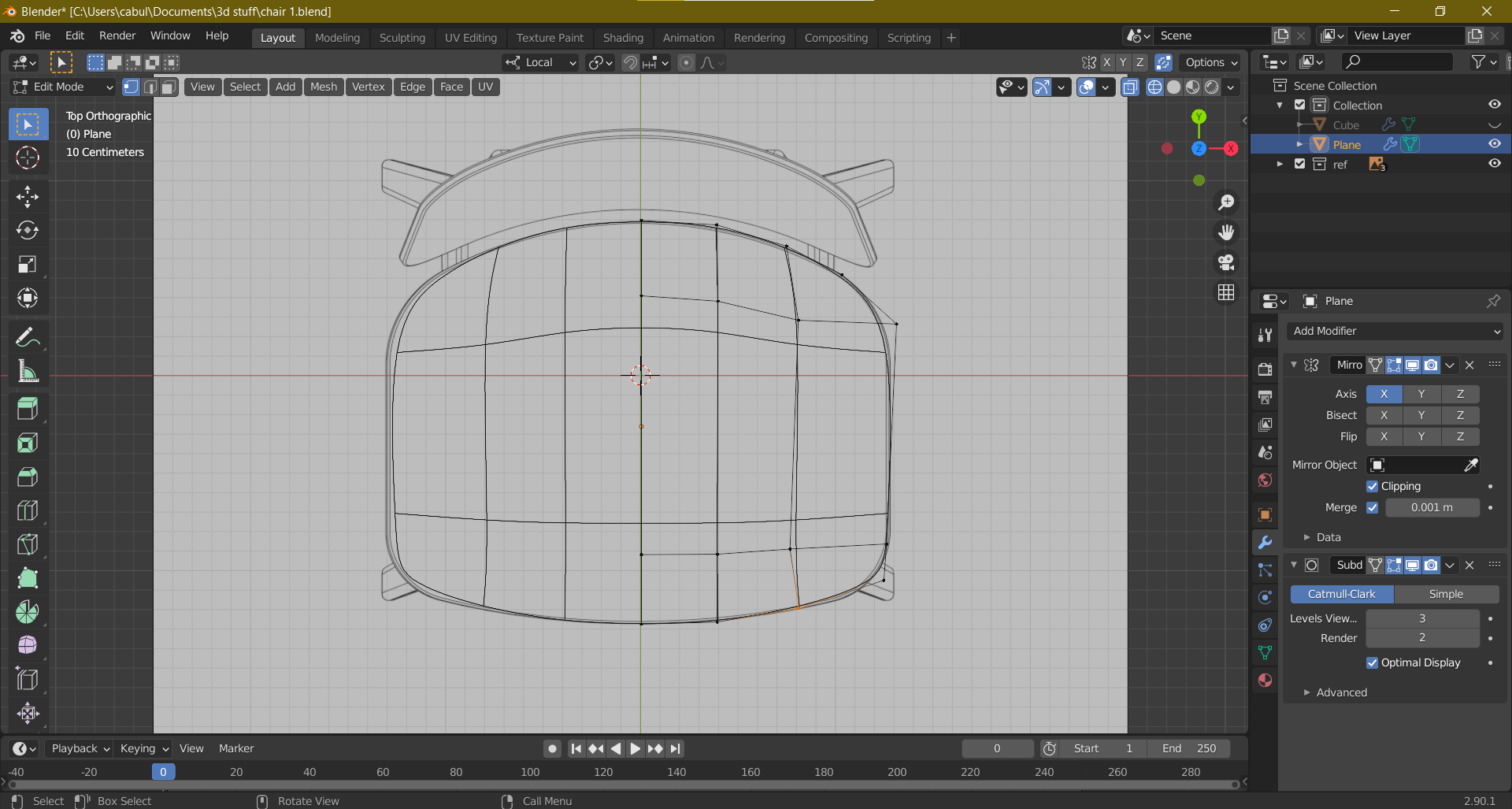Screen dimensions: 1512x809
Task: Select Simple subdivision type
Action: (1446, 594)
